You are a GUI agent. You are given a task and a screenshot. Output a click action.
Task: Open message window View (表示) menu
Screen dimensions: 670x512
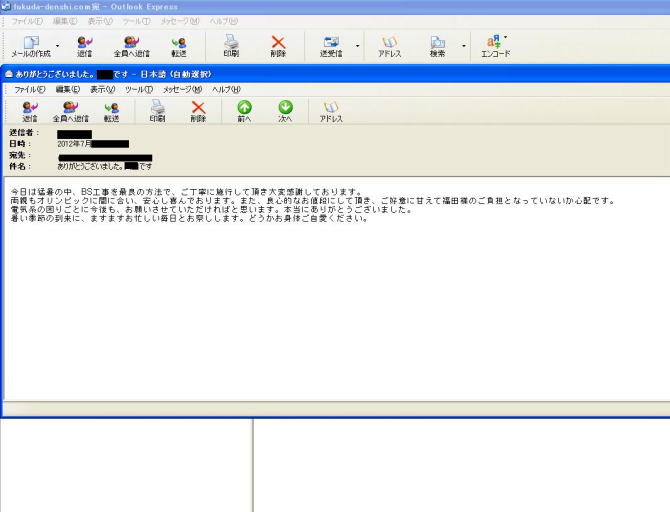coord(103,89)
